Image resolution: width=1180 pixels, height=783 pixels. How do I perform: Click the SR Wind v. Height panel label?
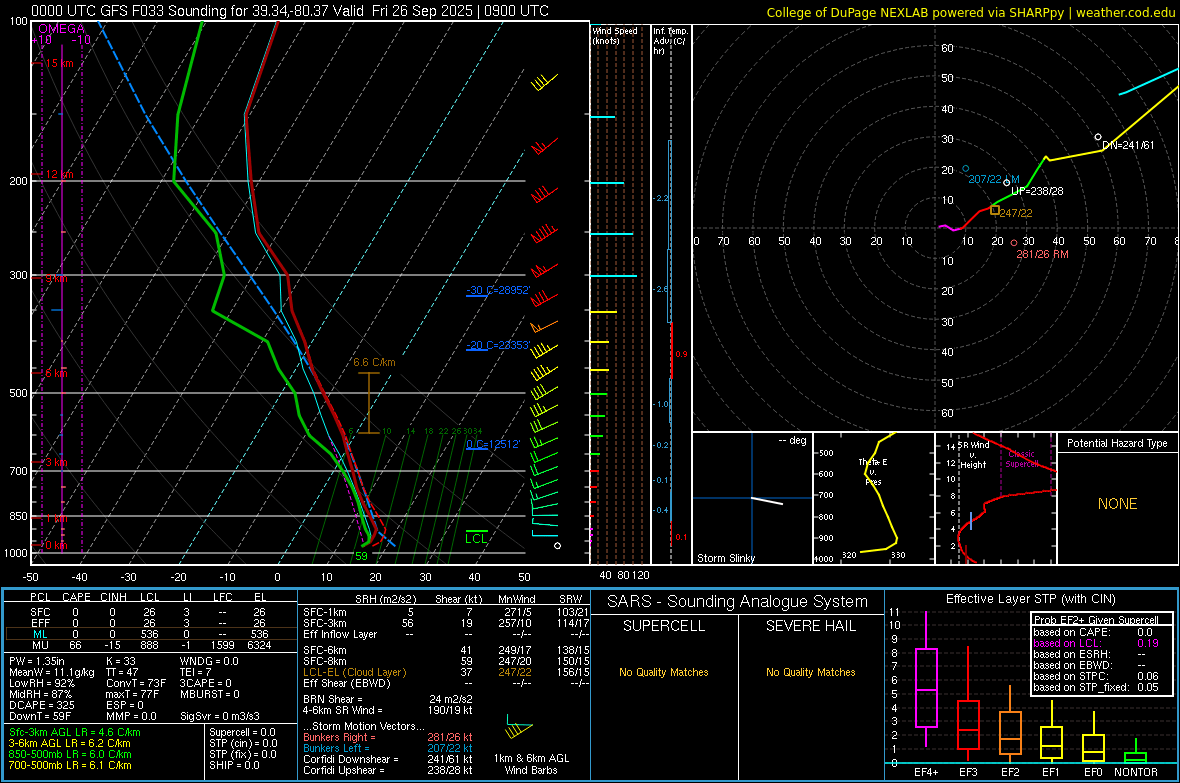975,455
